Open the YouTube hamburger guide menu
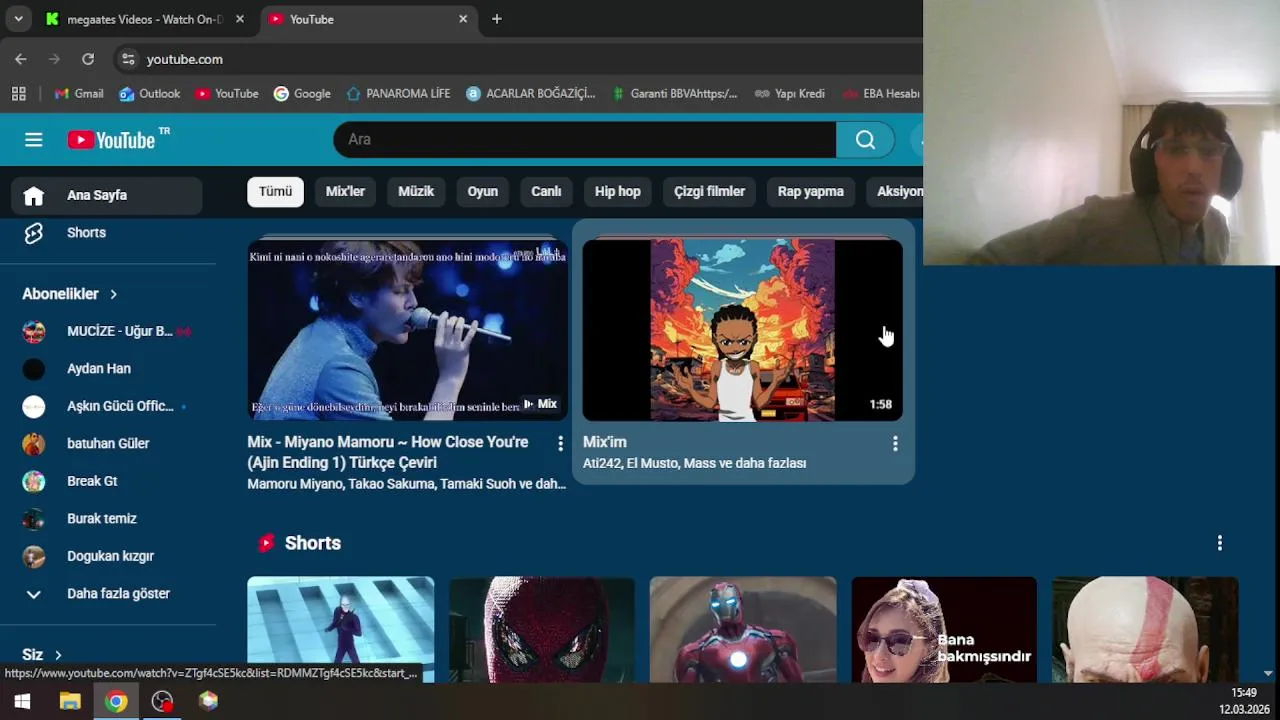This screenshot has width=1280, height=720. 33,140
